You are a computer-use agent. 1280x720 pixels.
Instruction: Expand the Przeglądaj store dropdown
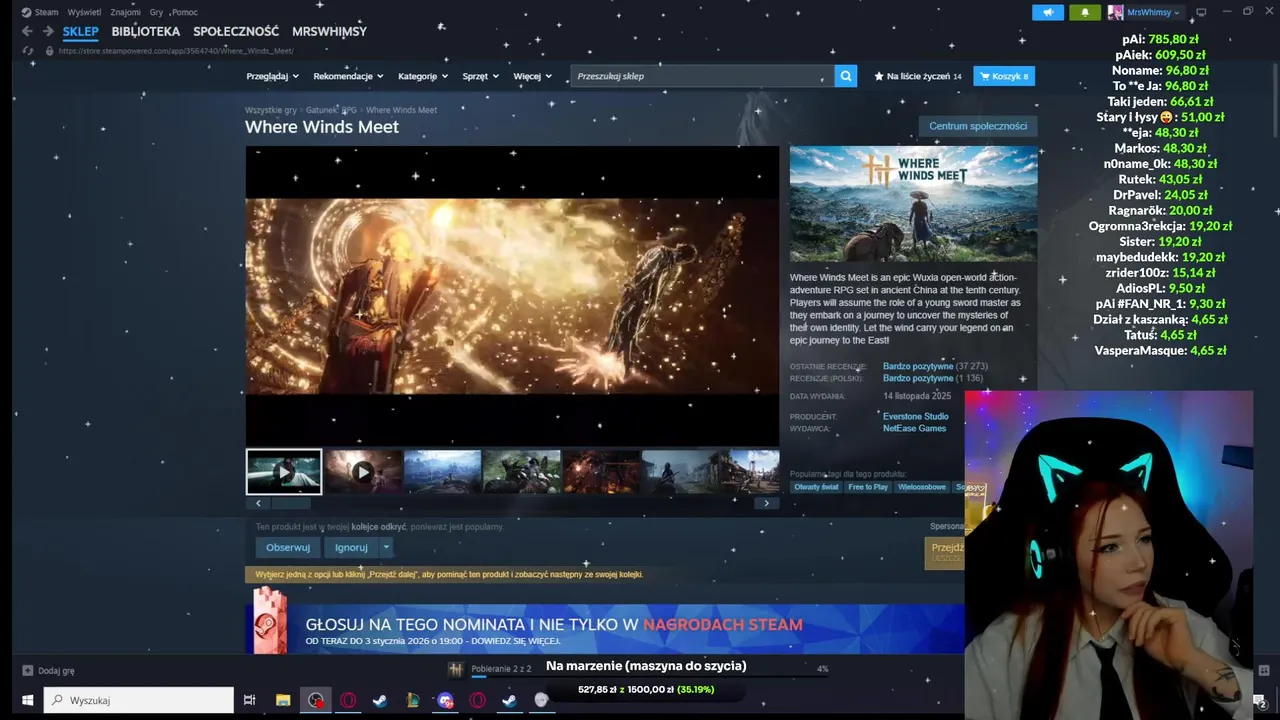[x=273, y=76]
